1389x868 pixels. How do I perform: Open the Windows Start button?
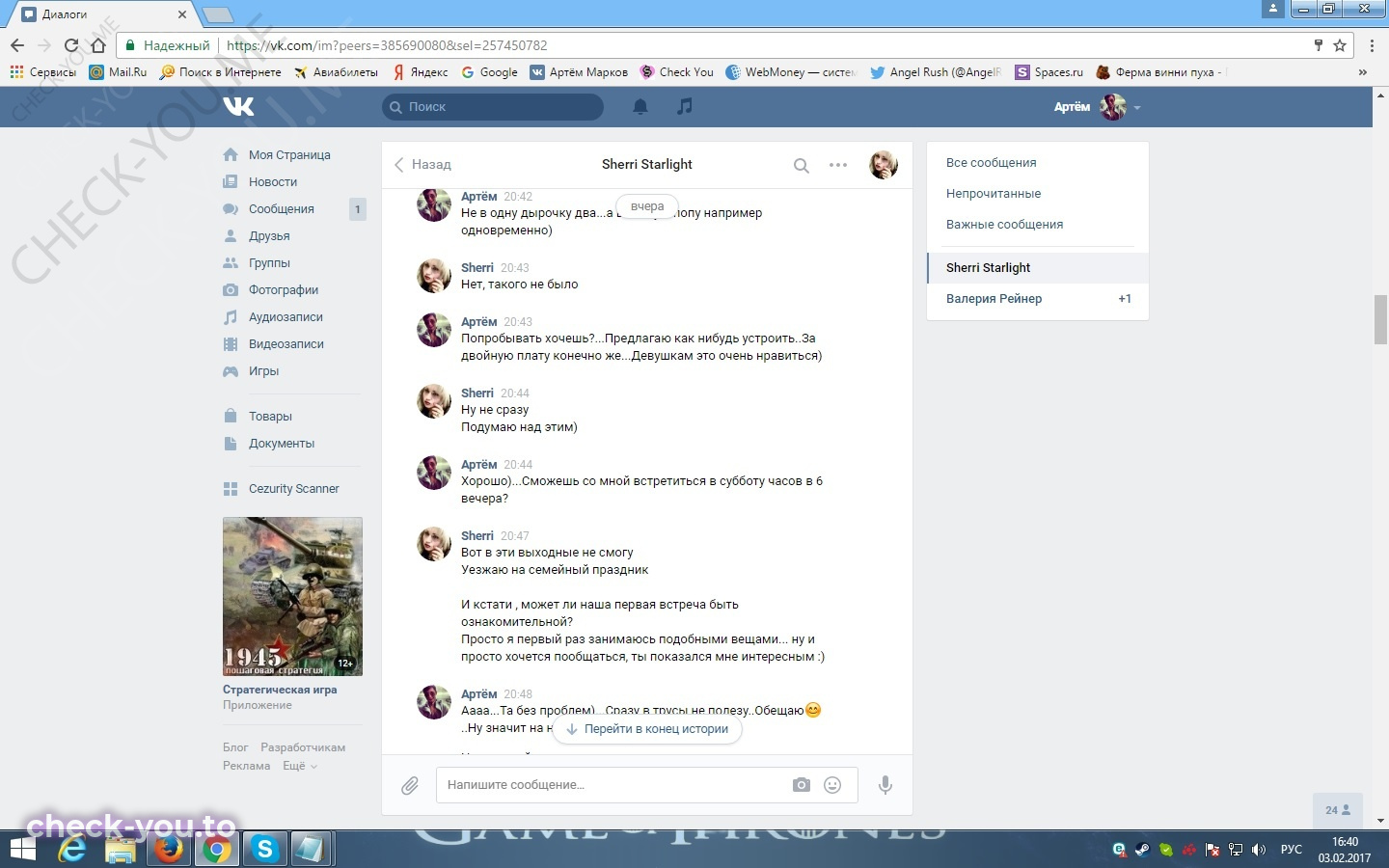pos(22,850)
